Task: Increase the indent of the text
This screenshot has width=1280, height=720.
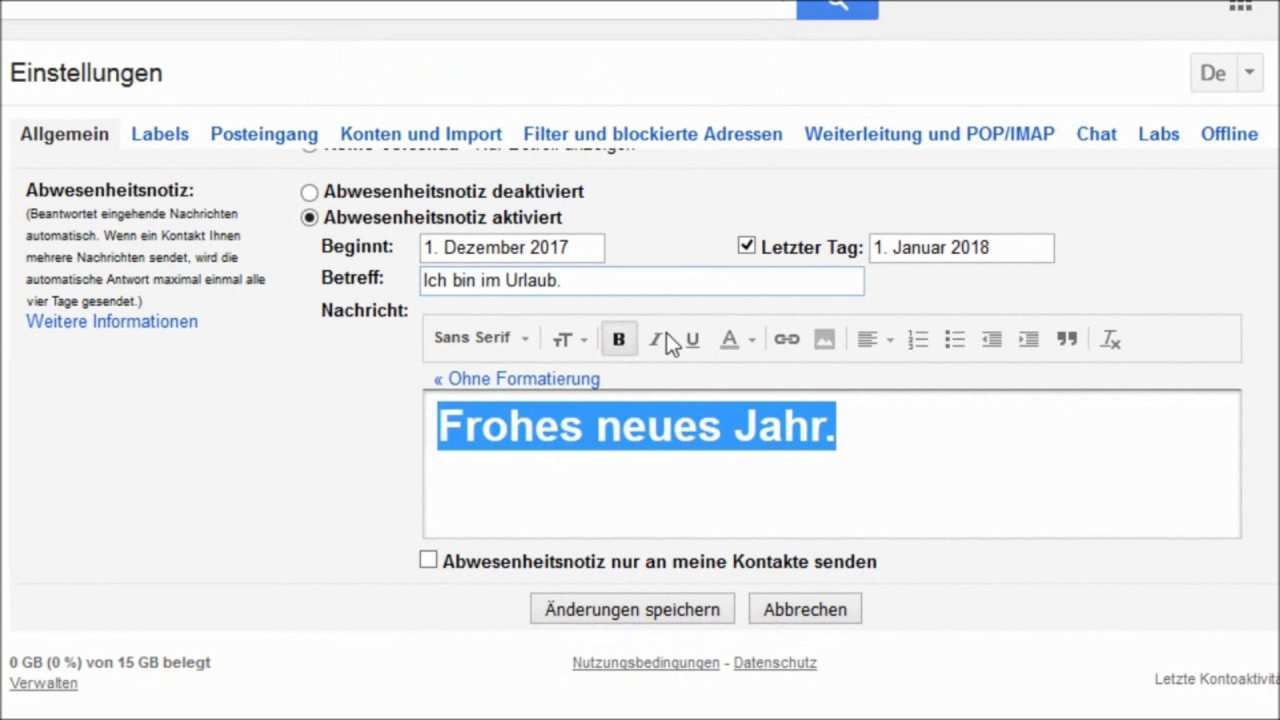Action: tap(1029, 340)
